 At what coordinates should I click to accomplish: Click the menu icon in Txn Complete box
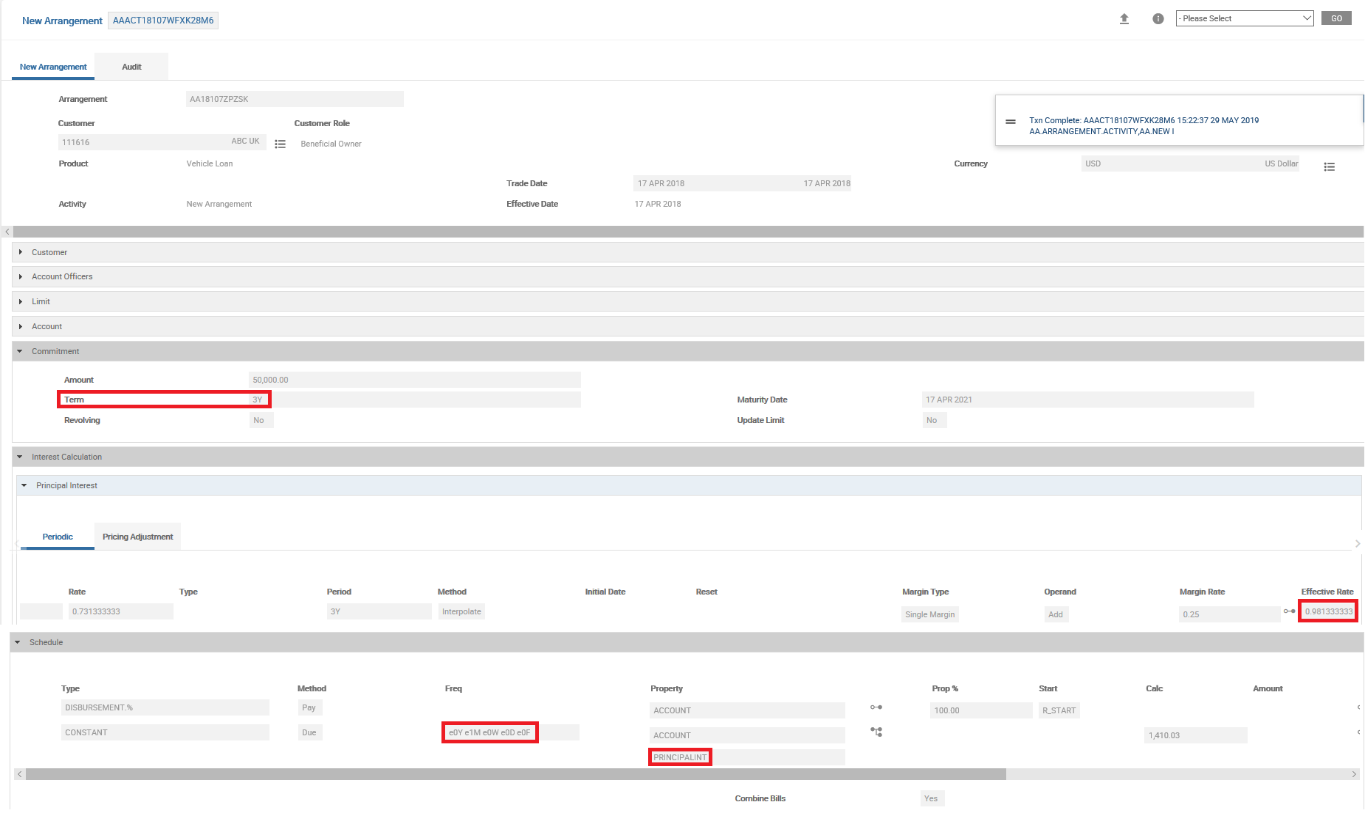pos(1010,121)
